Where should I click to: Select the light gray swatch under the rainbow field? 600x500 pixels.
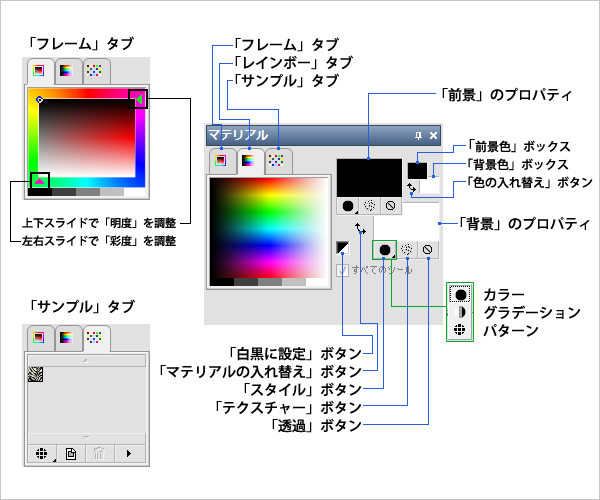click(293, 282)
